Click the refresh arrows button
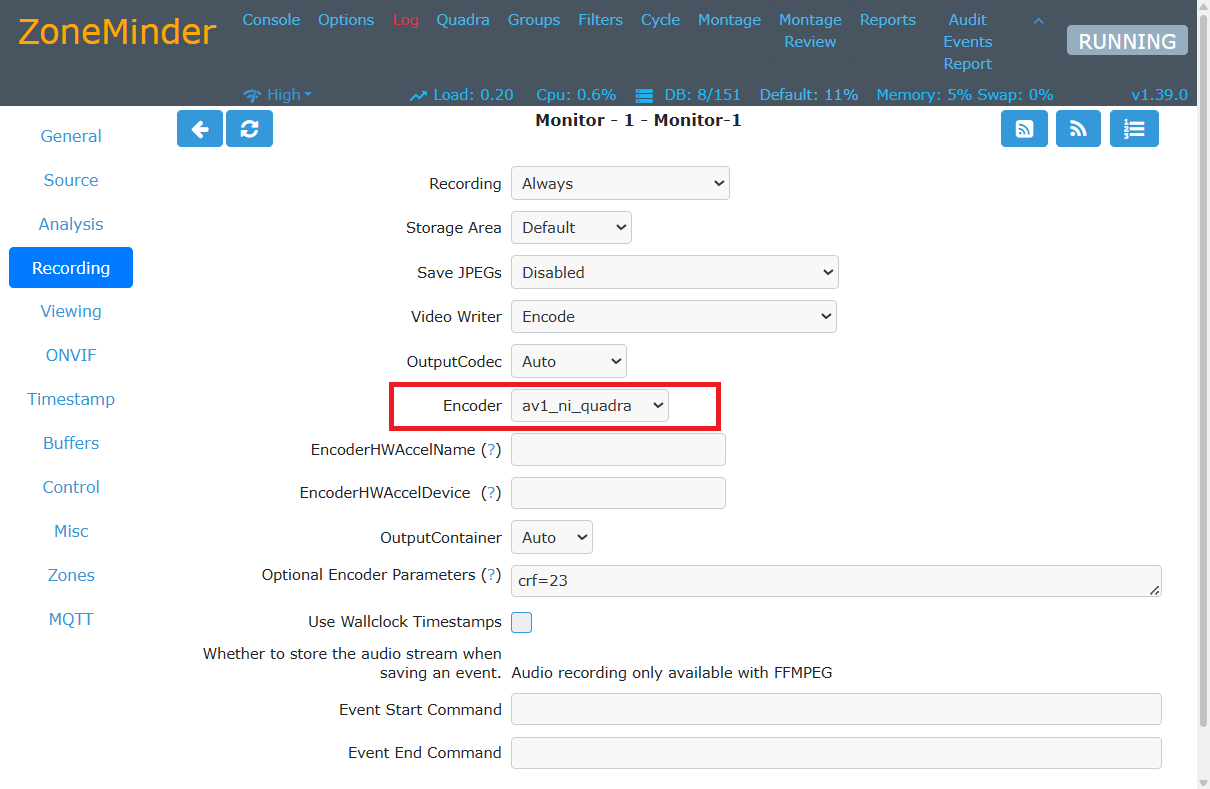The height and width of the screenshot is (789, 1210). [249, 129]
